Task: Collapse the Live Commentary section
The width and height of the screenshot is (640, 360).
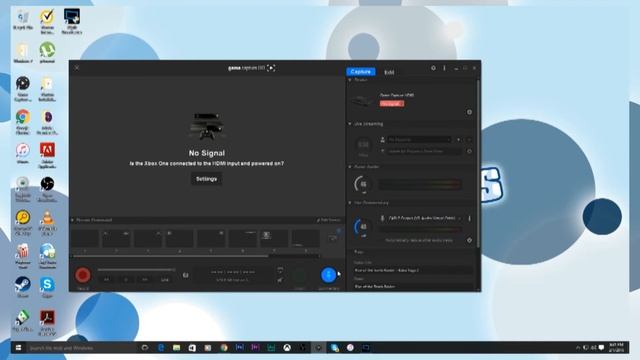Action: (x=350, y=203)
